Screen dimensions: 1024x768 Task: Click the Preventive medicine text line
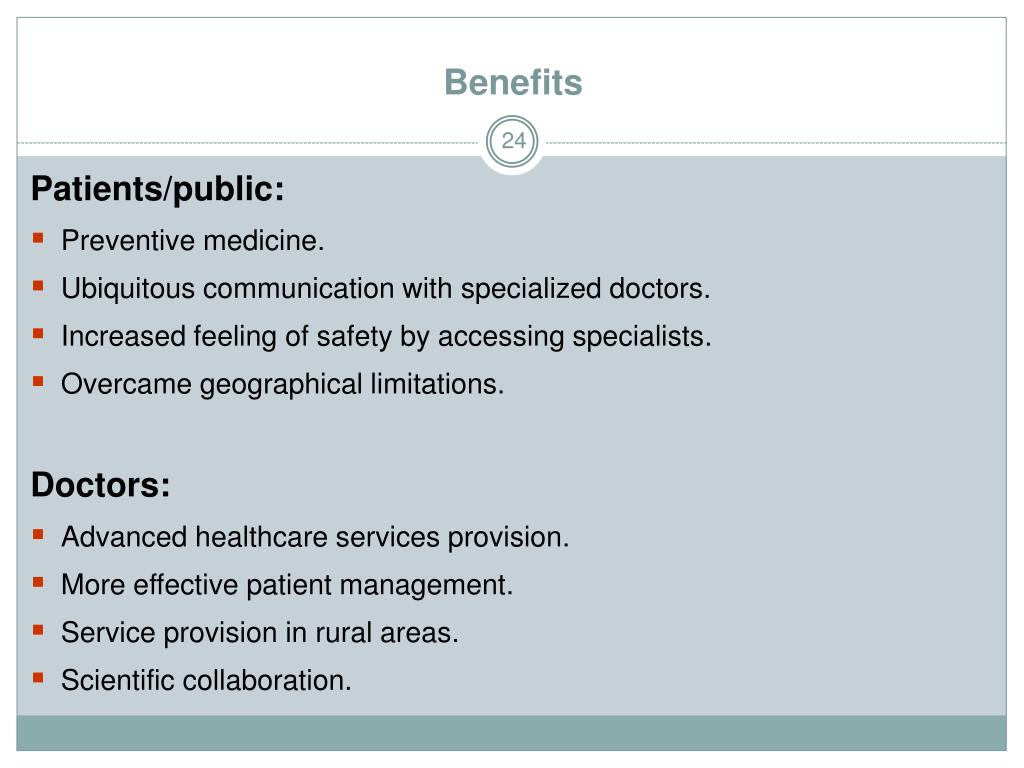[x=193, y=240]
